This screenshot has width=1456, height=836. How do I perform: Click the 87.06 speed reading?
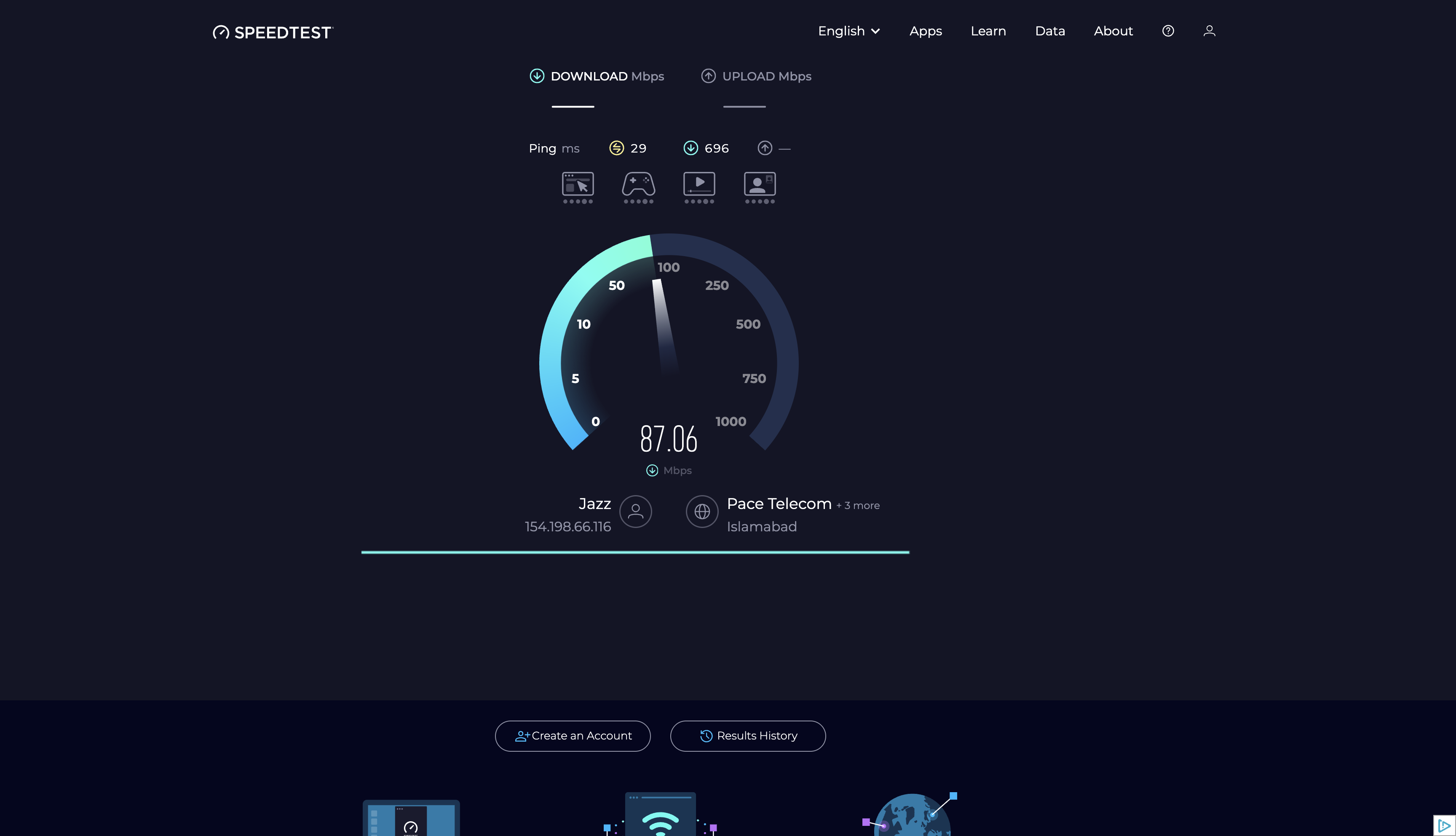coord(669,439)
